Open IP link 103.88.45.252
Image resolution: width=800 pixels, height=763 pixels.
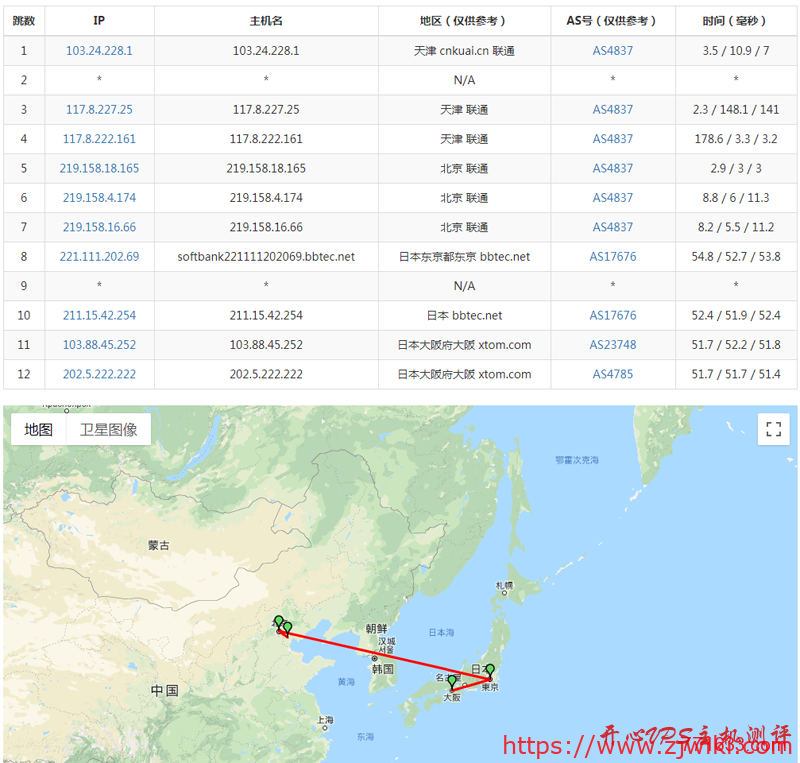[x=99, y=345]
